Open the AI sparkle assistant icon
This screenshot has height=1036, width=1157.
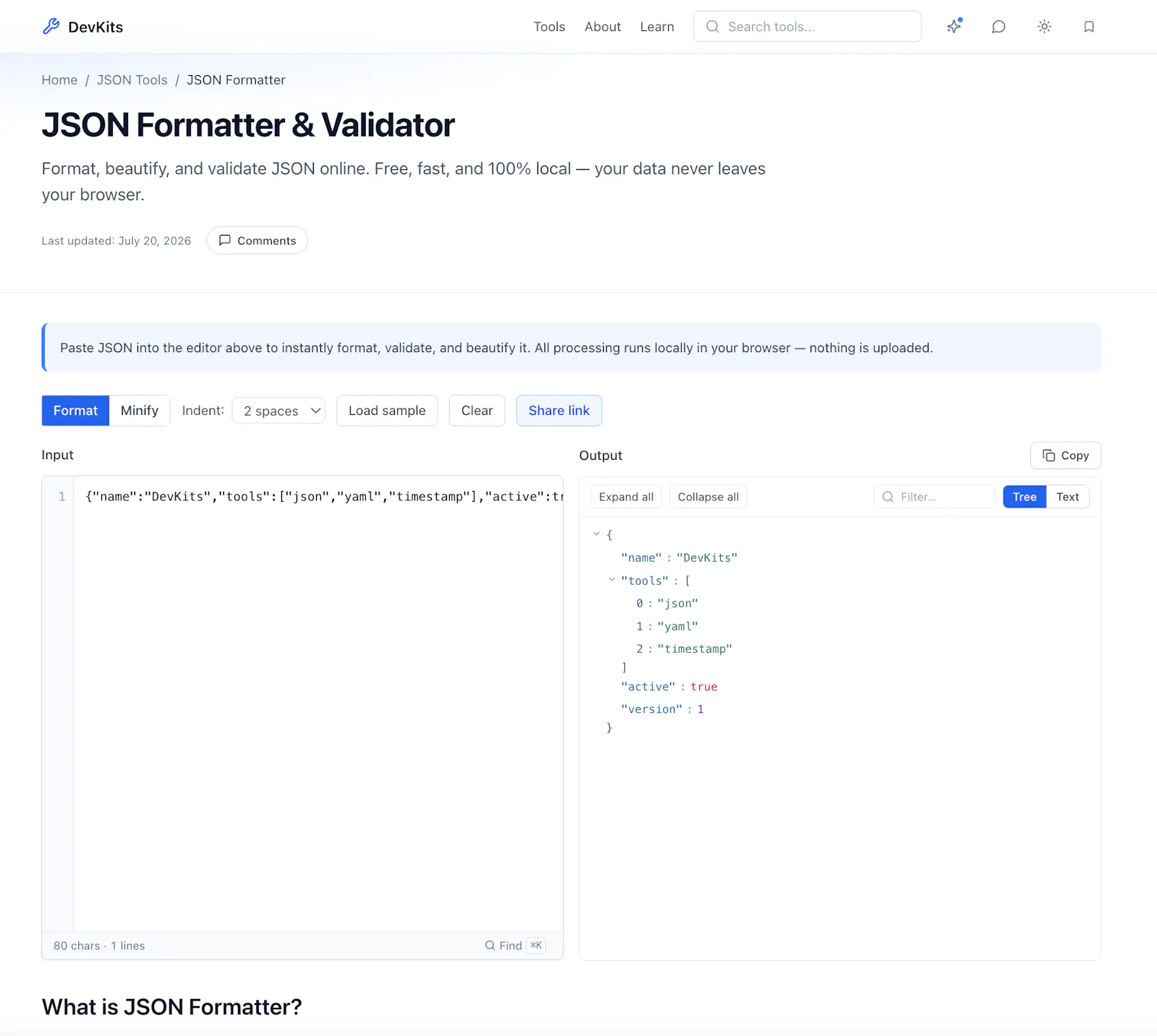click(955, 26)
